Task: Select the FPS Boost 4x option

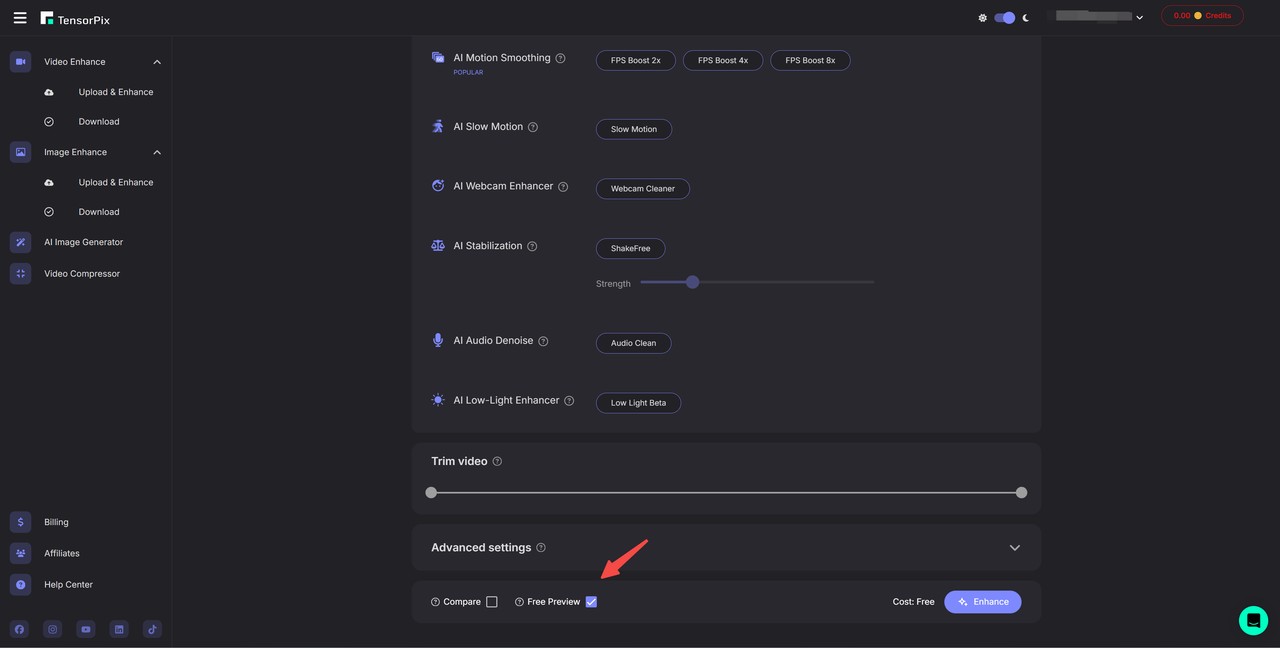Action: pos(722,61)
